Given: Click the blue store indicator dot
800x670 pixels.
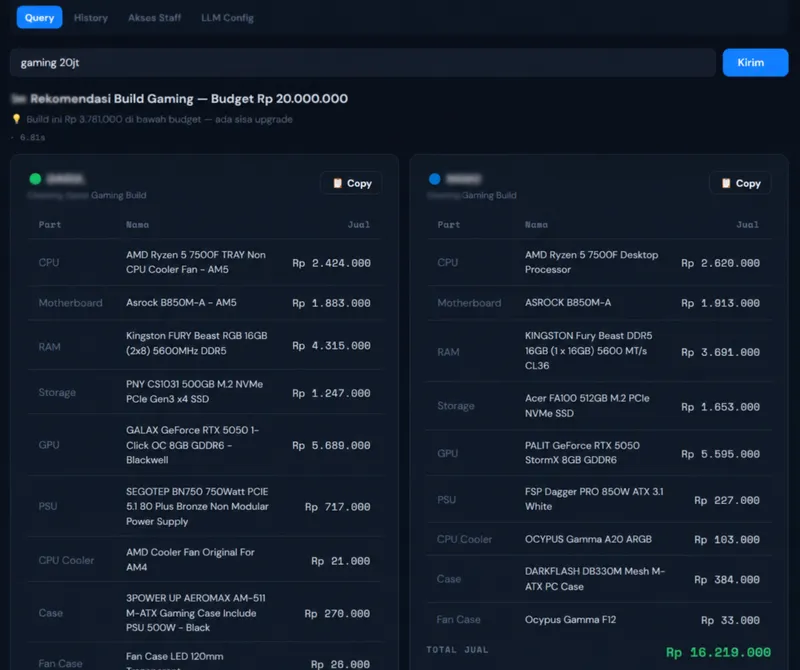Looking at the screenshot, I should click(x=435, y=179).
